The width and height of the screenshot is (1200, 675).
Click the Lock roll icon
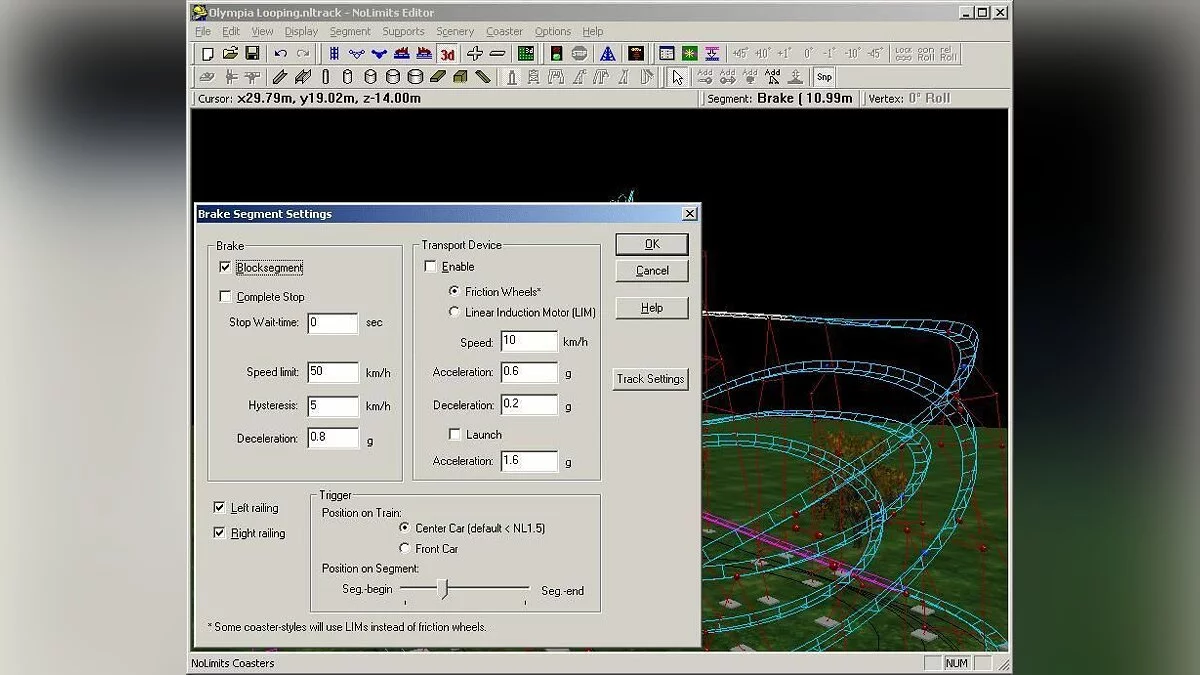point(903,53)
